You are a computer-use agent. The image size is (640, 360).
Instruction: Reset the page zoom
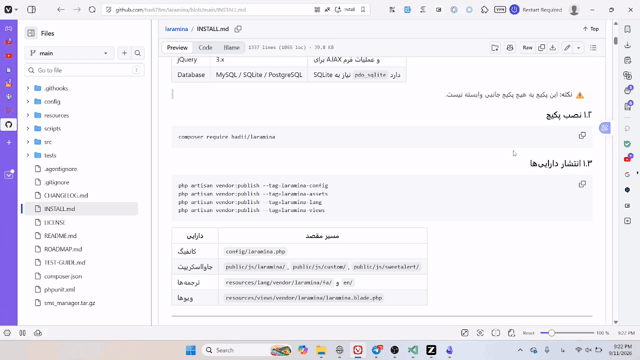[x=529, y=333]
